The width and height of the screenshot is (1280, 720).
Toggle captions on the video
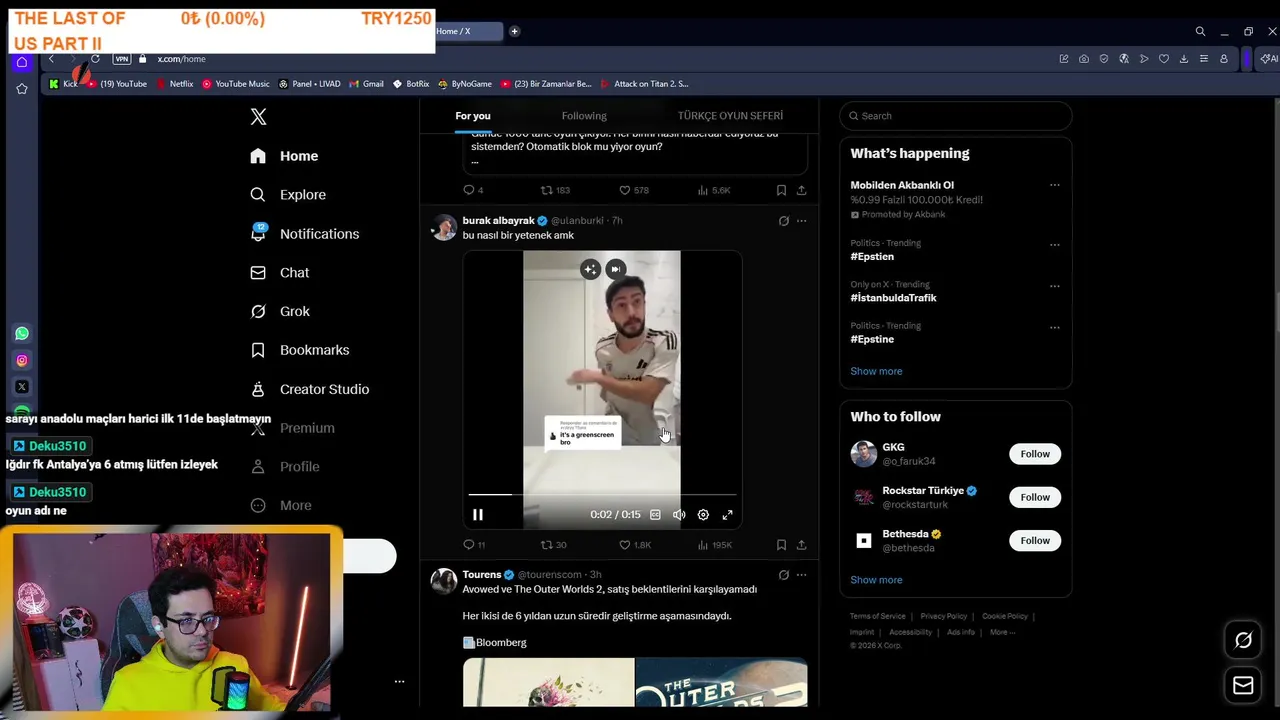[x=655, y=515]
